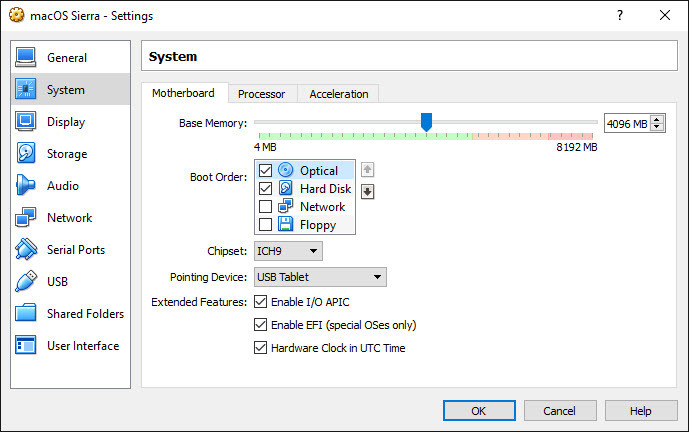
Task: Select the Display monitor icon
Action: coord(25,121)
